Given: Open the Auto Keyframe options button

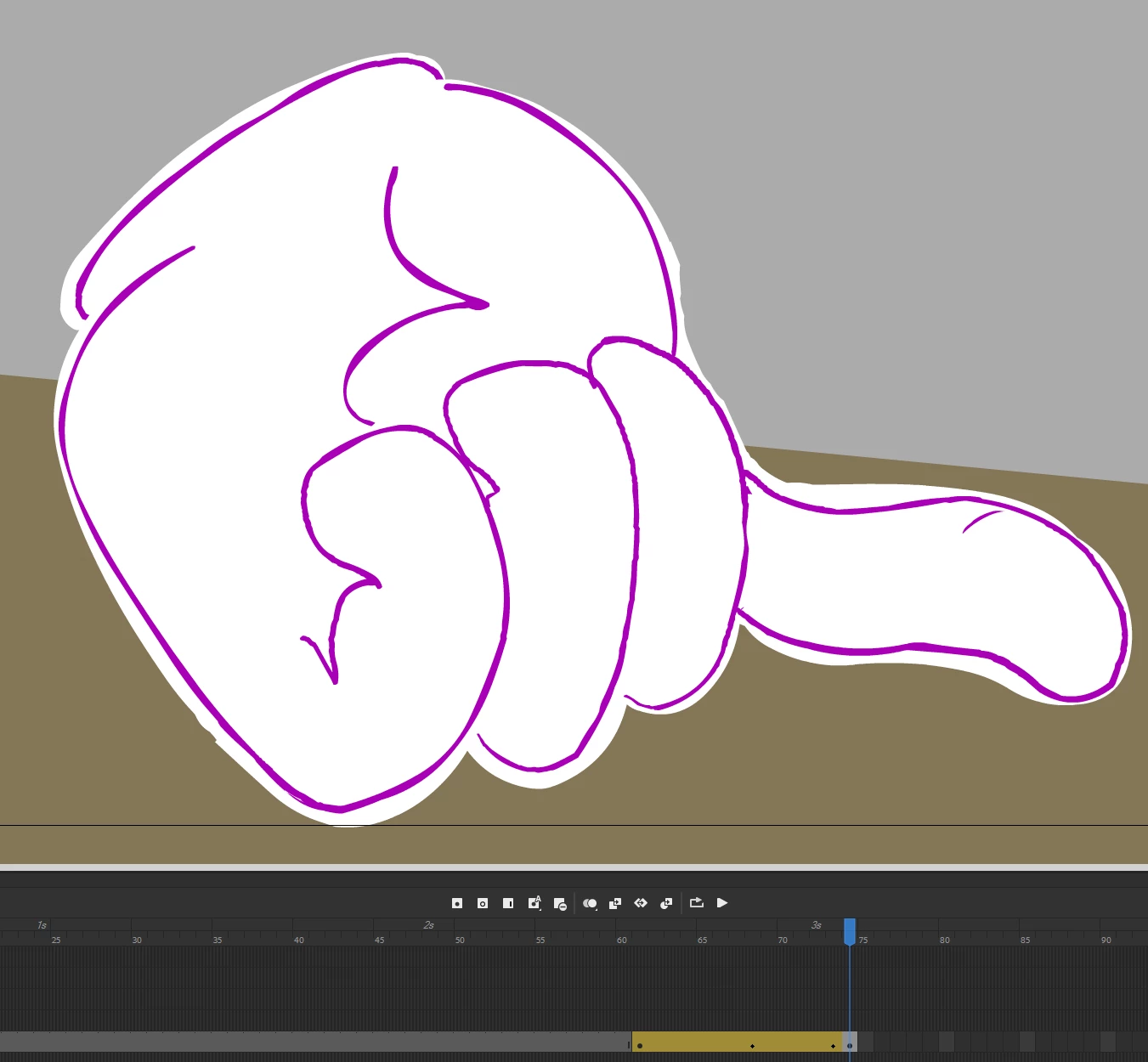Looking at the screenshot, I should click(534, 903).
